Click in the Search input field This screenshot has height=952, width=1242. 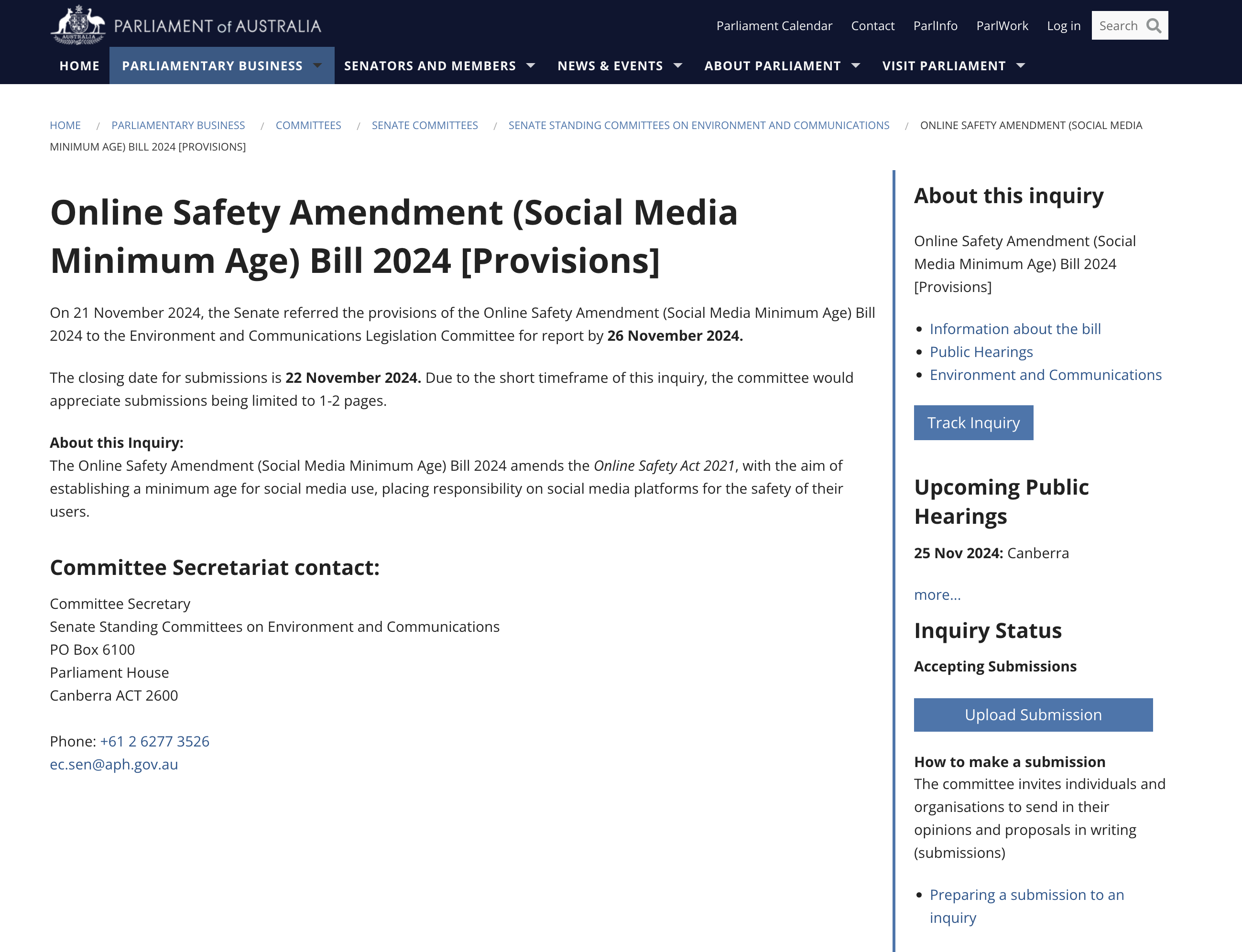[x=1119, y=25]
